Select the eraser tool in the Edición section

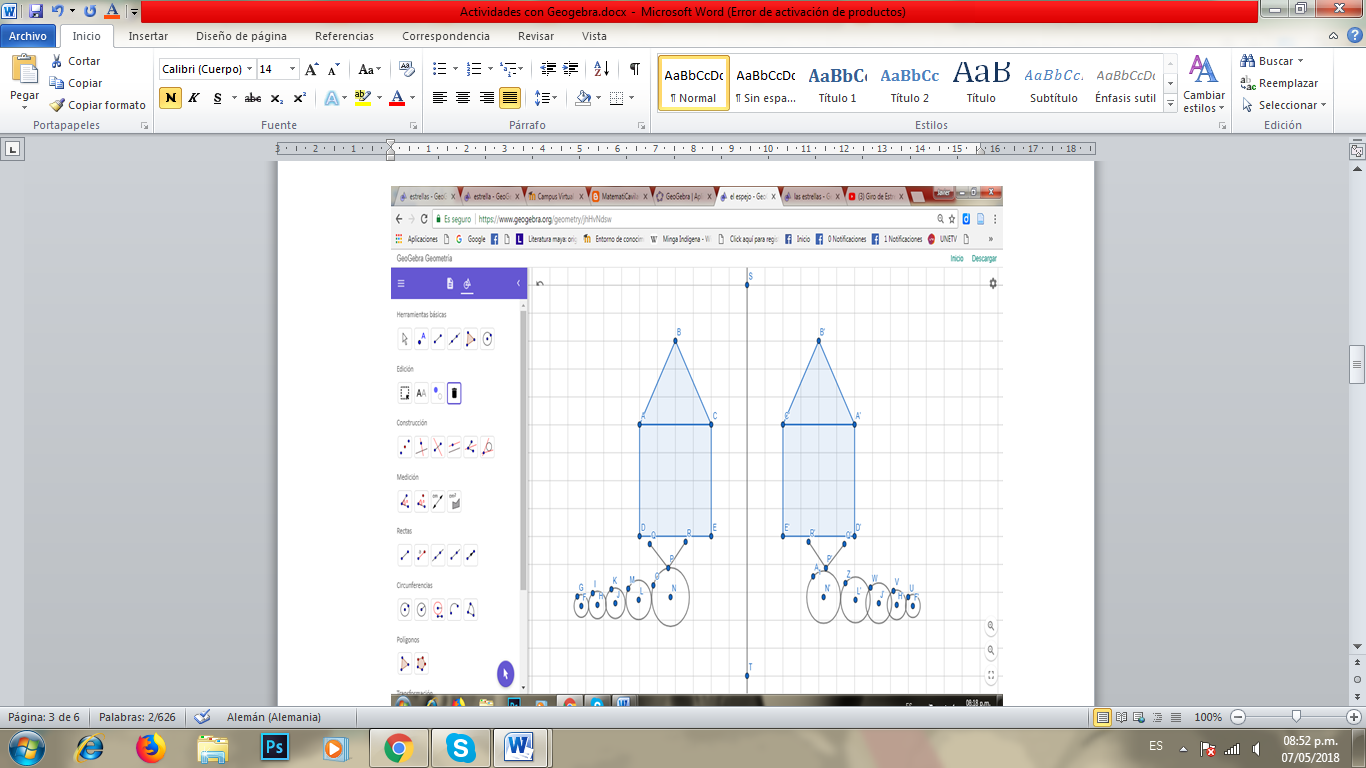(455, 392)
